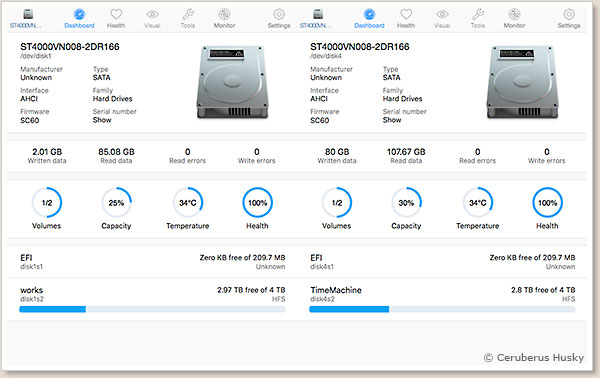Click the /dev/disk4 device path
The width and height of the screenshot is (600, 378).
tap(326, 56)
